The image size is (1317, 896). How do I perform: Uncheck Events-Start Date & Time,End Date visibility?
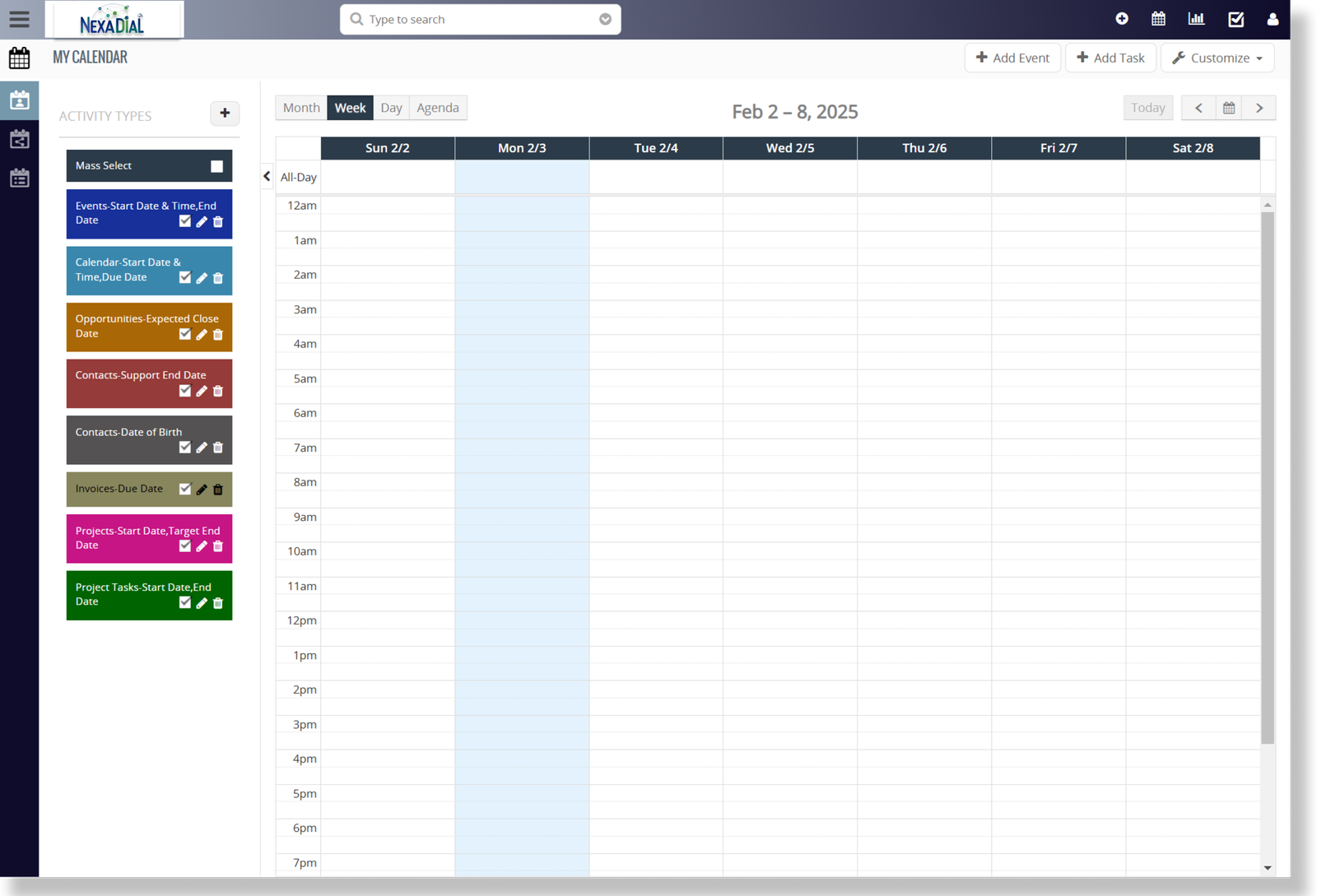185,221
